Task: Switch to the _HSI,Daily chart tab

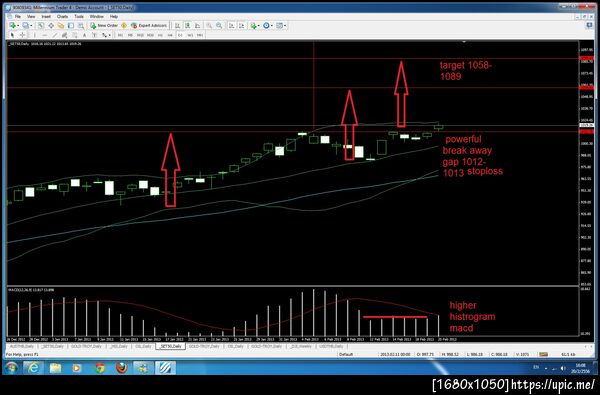Action: [118, 346]
